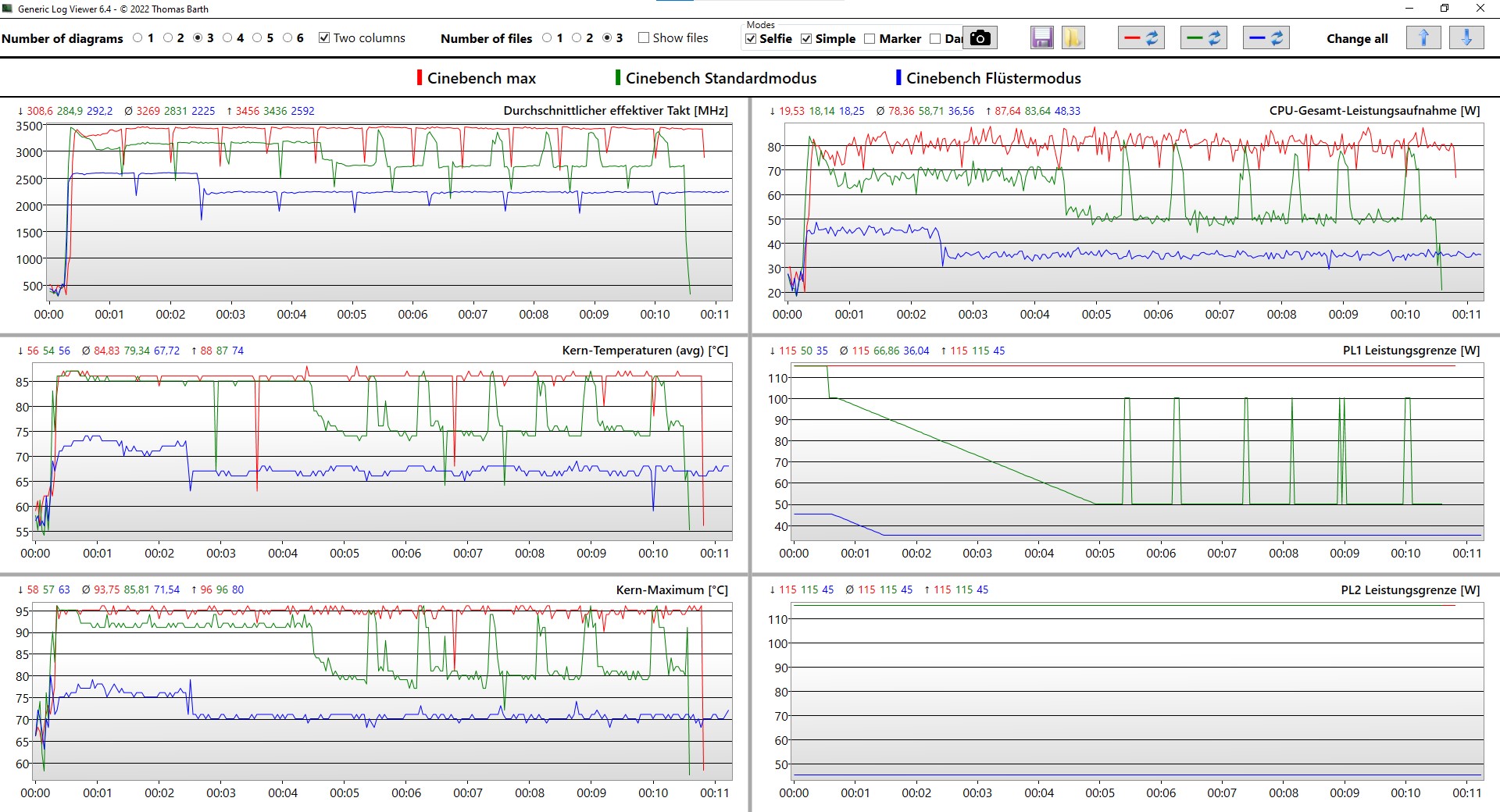Screen dimensions: 1500x812
Task: Select 2 for Number of files
Action: 577,37
